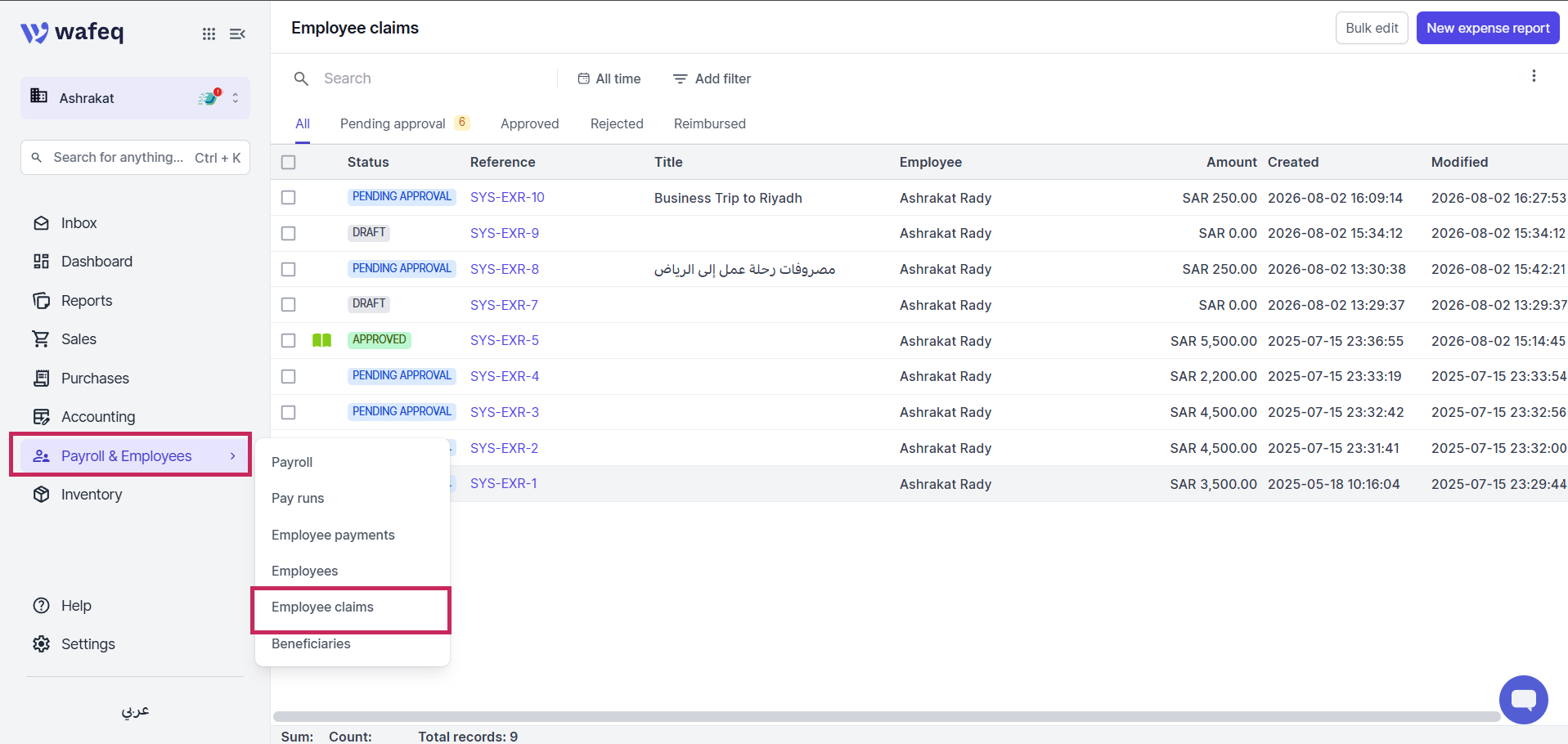Image resolution: width=1568 pixels, height=744 pixels.
Task: Open the SYS-EXR-10 reference link
Action: (x=507, y=197)
